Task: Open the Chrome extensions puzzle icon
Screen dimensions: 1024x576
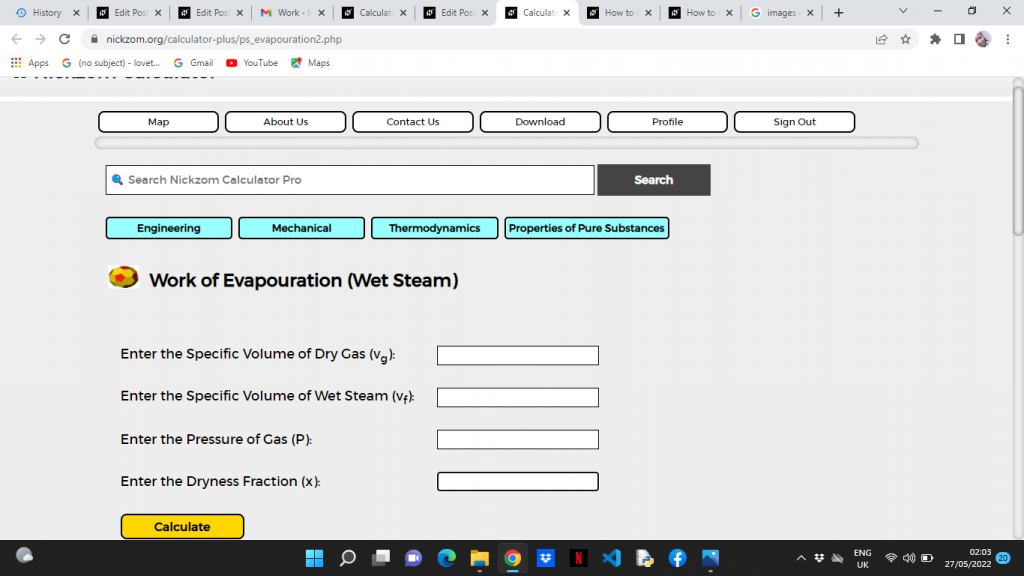Action: pos(935,39)
